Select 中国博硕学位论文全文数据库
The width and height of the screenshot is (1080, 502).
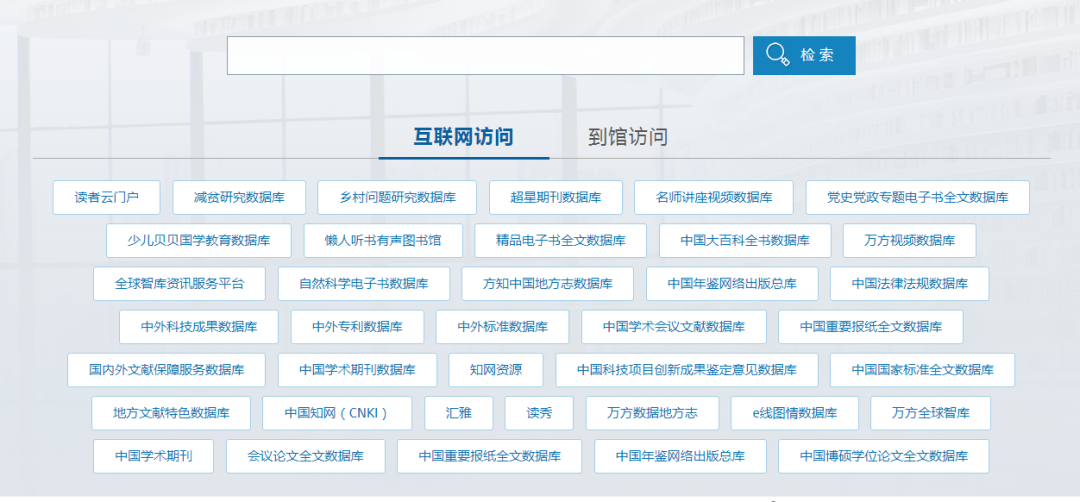[884, 456]
